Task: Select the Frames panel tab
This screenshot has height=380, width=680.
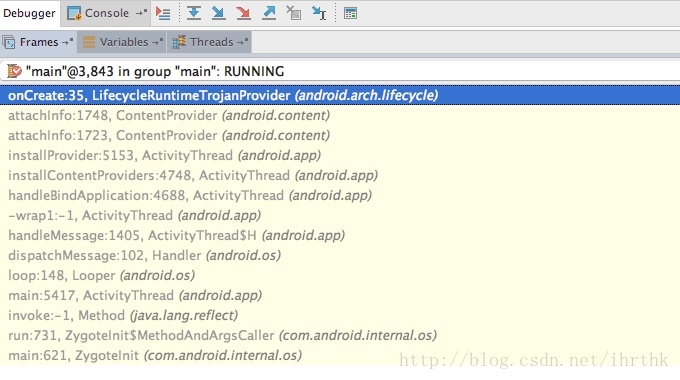Action: 38,42
